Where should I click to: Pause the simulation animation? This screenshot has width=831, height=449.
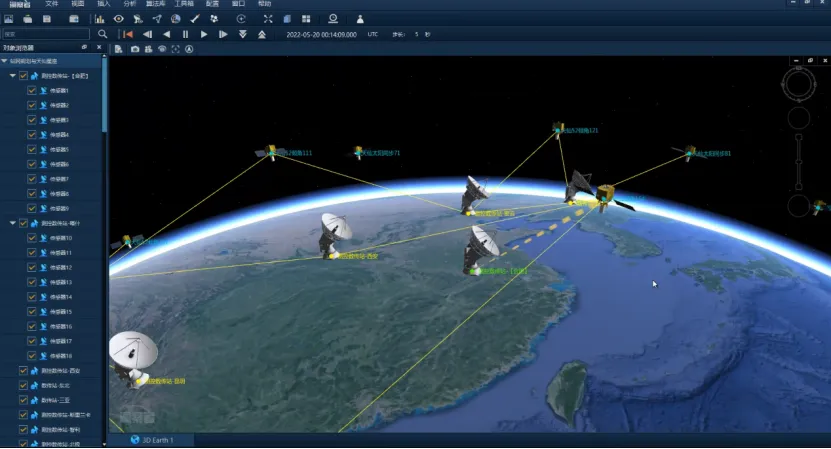(x=185, y=34)
